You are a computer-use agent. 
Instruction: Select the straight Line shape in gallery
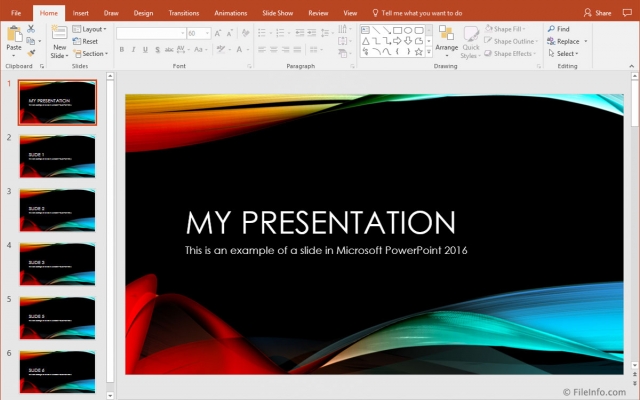376,30
